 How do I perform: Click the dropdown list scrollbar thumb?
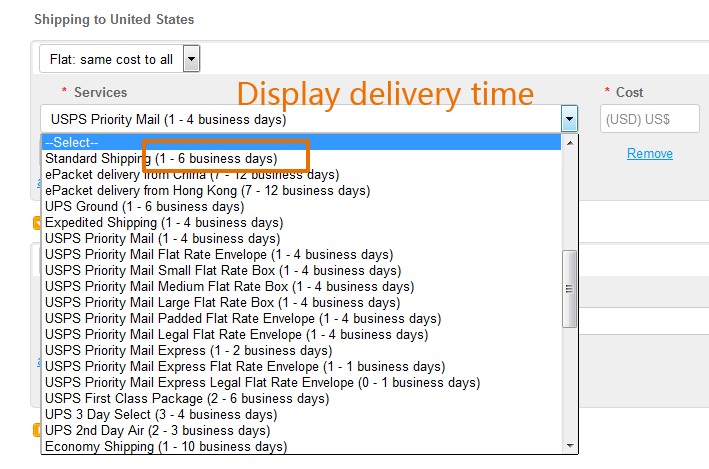click(x=570, y=289)
